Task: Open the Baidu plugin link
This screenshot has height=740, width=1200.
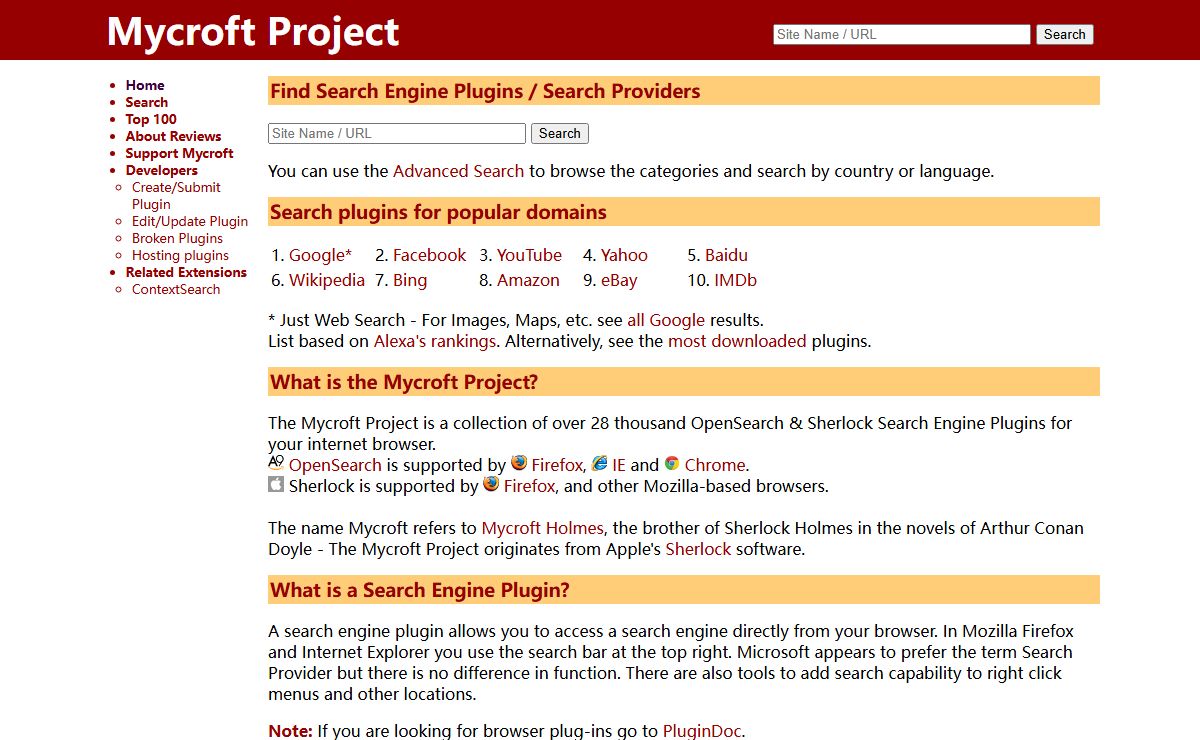Action: (726, 255)
